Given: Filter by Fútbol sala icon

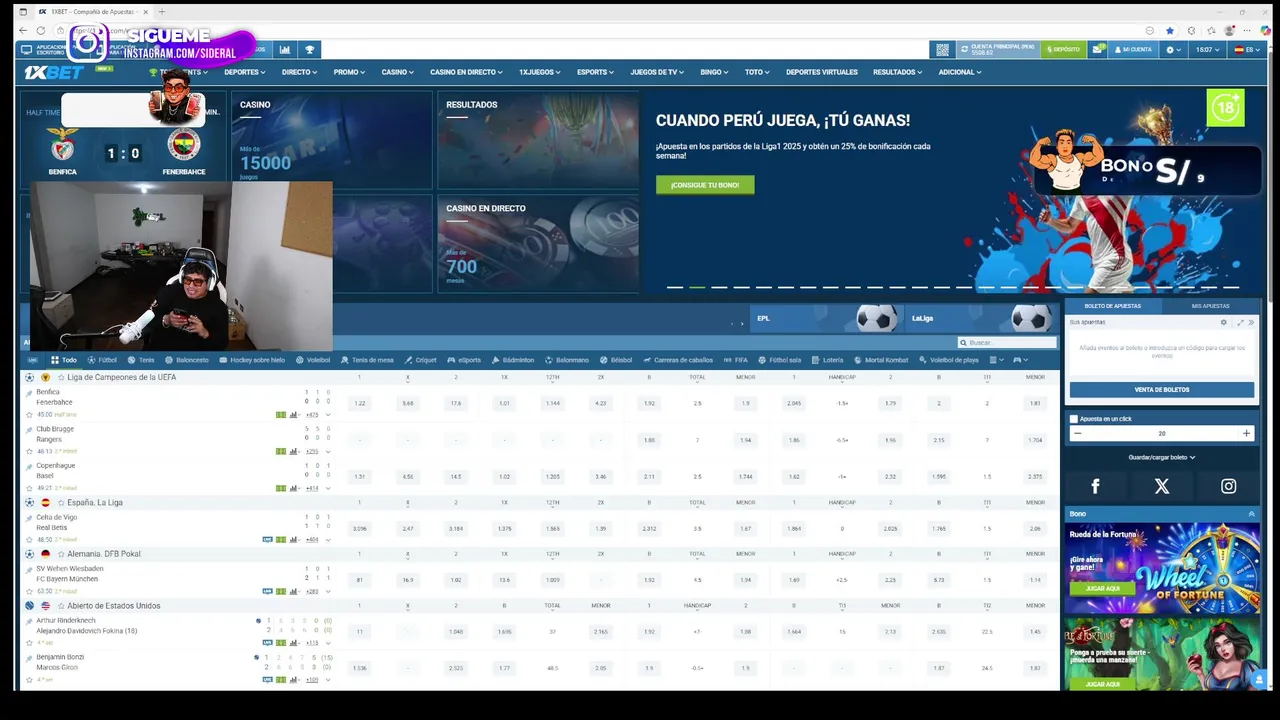Looking at the screenshot, I should [x=779, y=360].
